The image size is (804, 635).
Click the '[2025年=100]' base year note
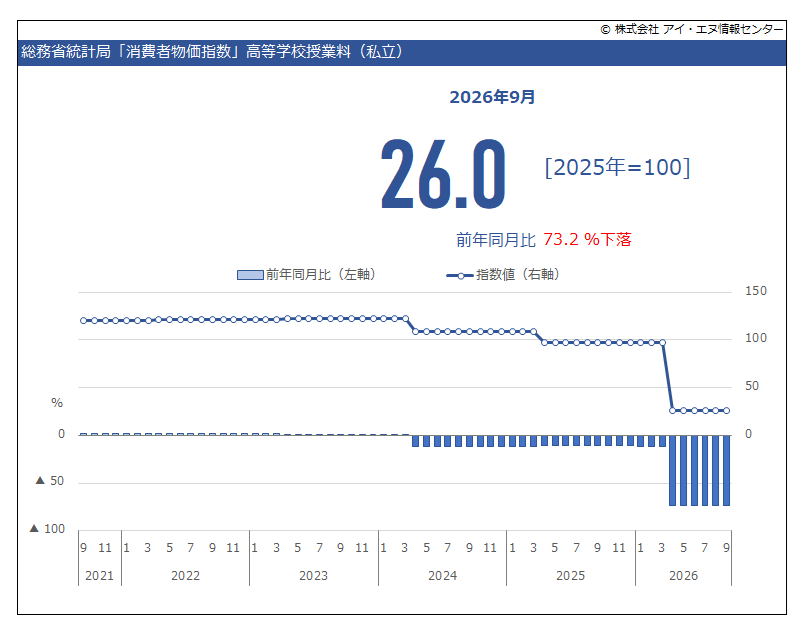[617, 167]
